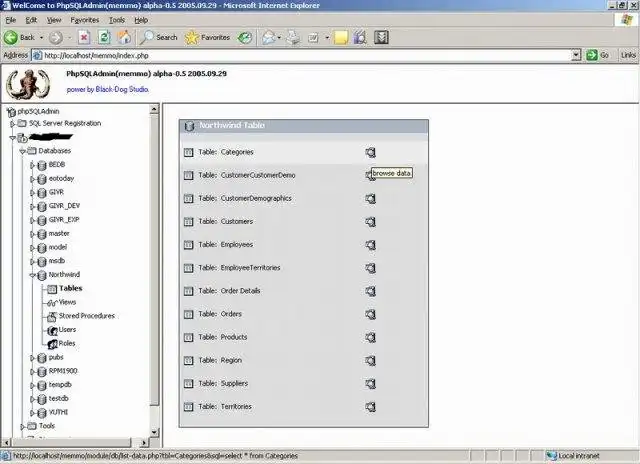The height and width of the screenshot is (464, 640).
Task: Expand the master database node
Action: 32,234
